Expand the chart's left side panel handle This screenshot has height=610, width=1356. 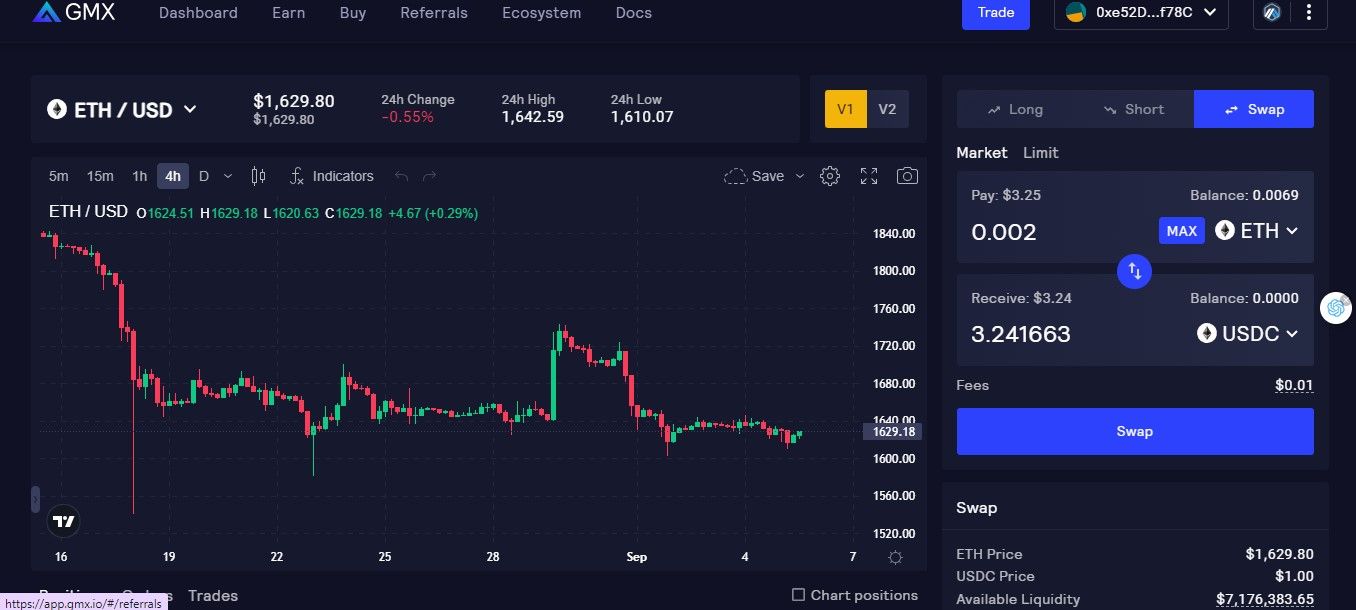[36, 498]
